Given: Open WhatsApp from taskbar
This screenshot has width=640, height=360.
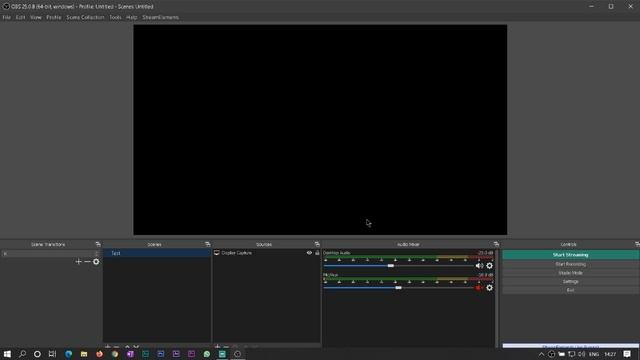Looking at the screenshot, I should click(x=207, y=354).
